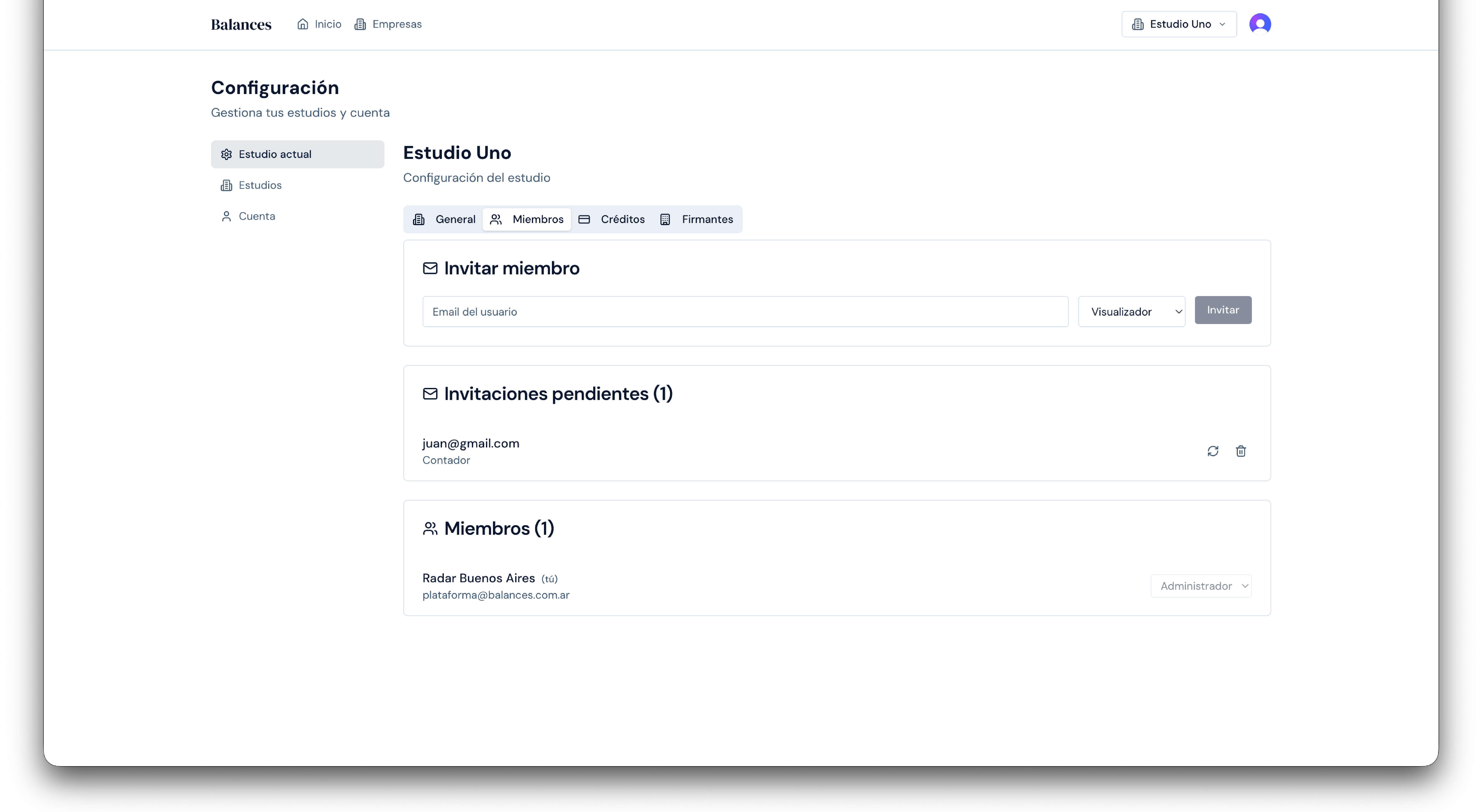Click the person icon next to Cuenta
The height and width of the screenshot is (812, 1482).
point(227,216)
